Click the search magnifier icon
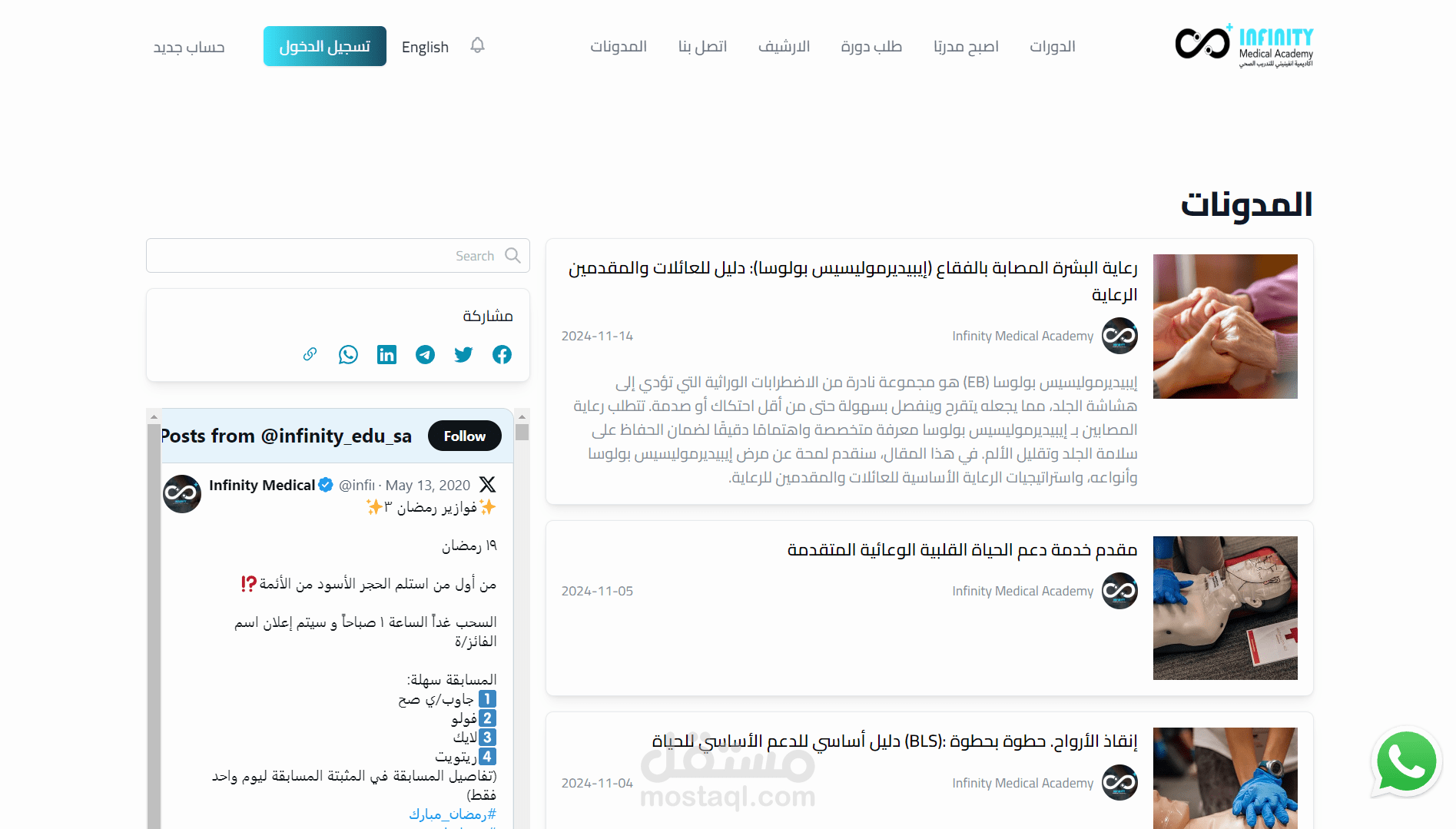Viewport: 1456px width, 829px height. point(512,256)
